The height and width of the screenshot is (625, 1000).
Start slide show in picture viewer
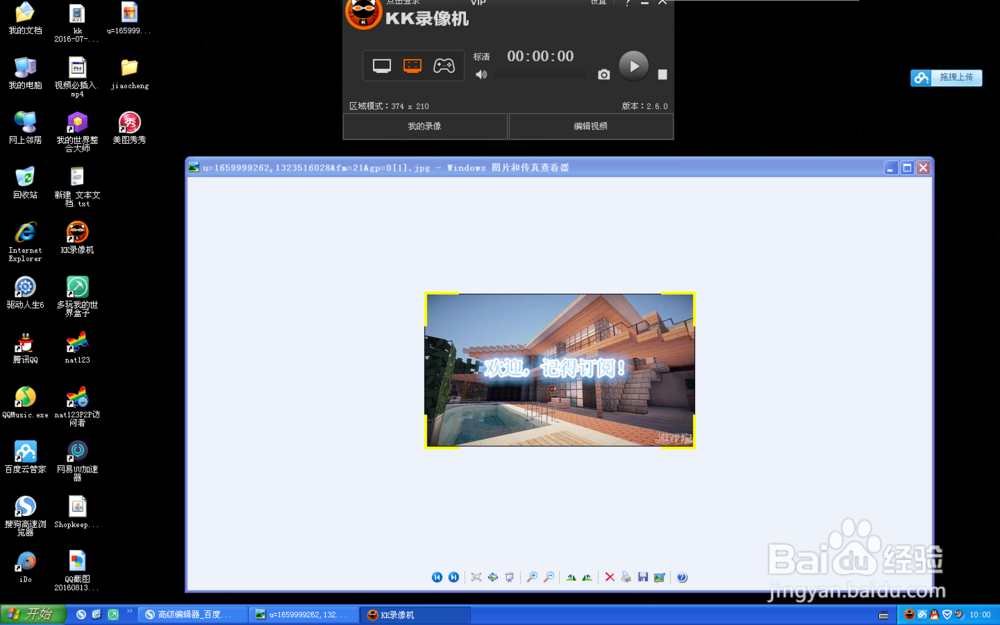click(x=510, y=577)
